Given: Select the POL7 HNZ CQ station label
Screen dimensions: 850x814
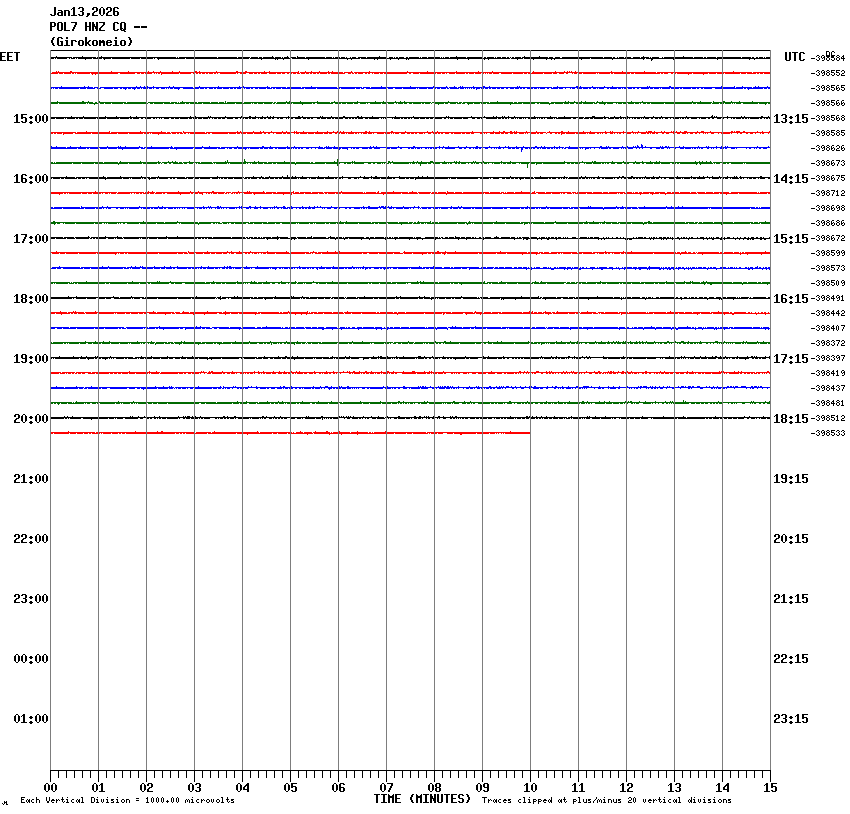Looking at the screenshot, I should (x=99, y=27).
